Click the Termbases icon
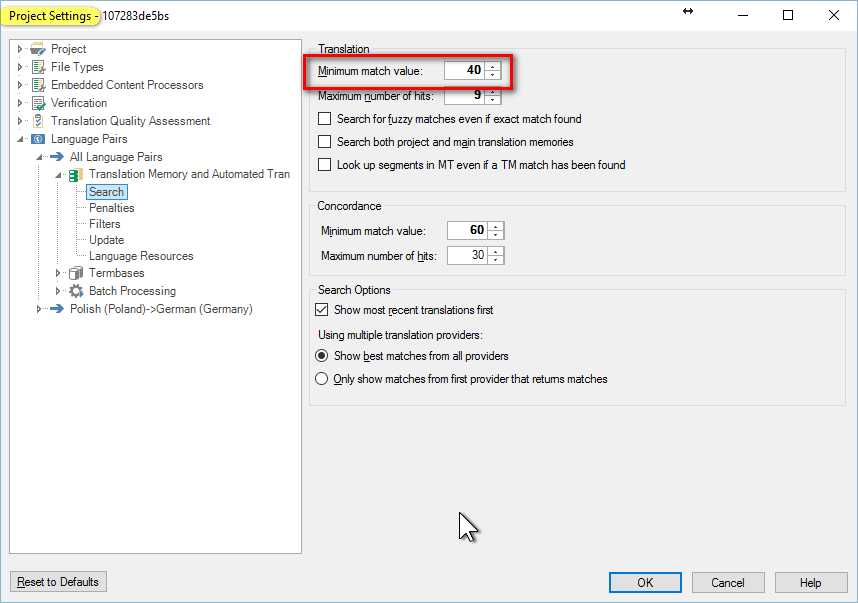 click(x=76, y=272)
